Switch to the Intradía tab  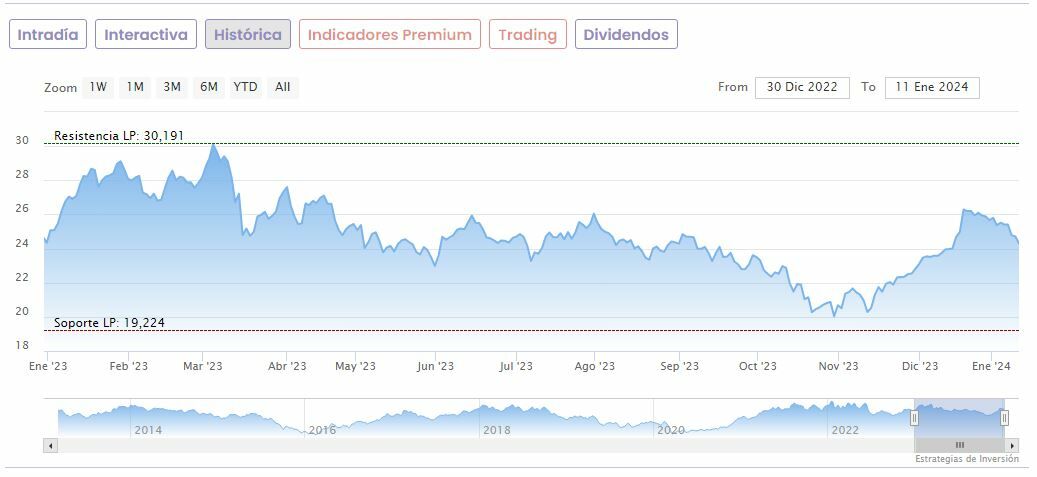point(48,34)
